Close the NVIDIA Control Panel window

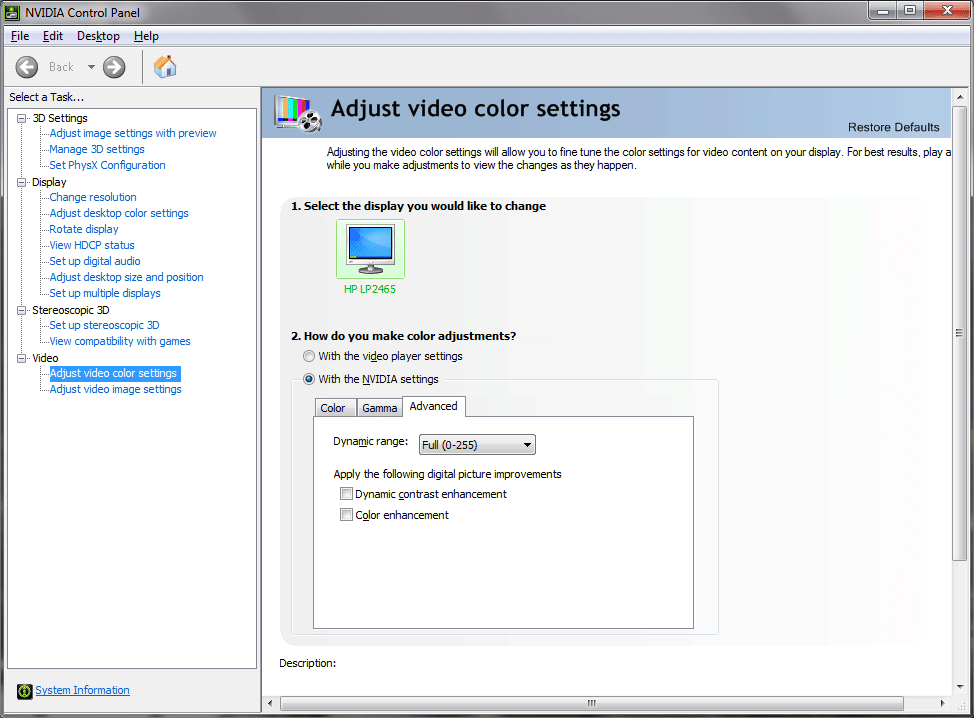[x=947, y=11]
